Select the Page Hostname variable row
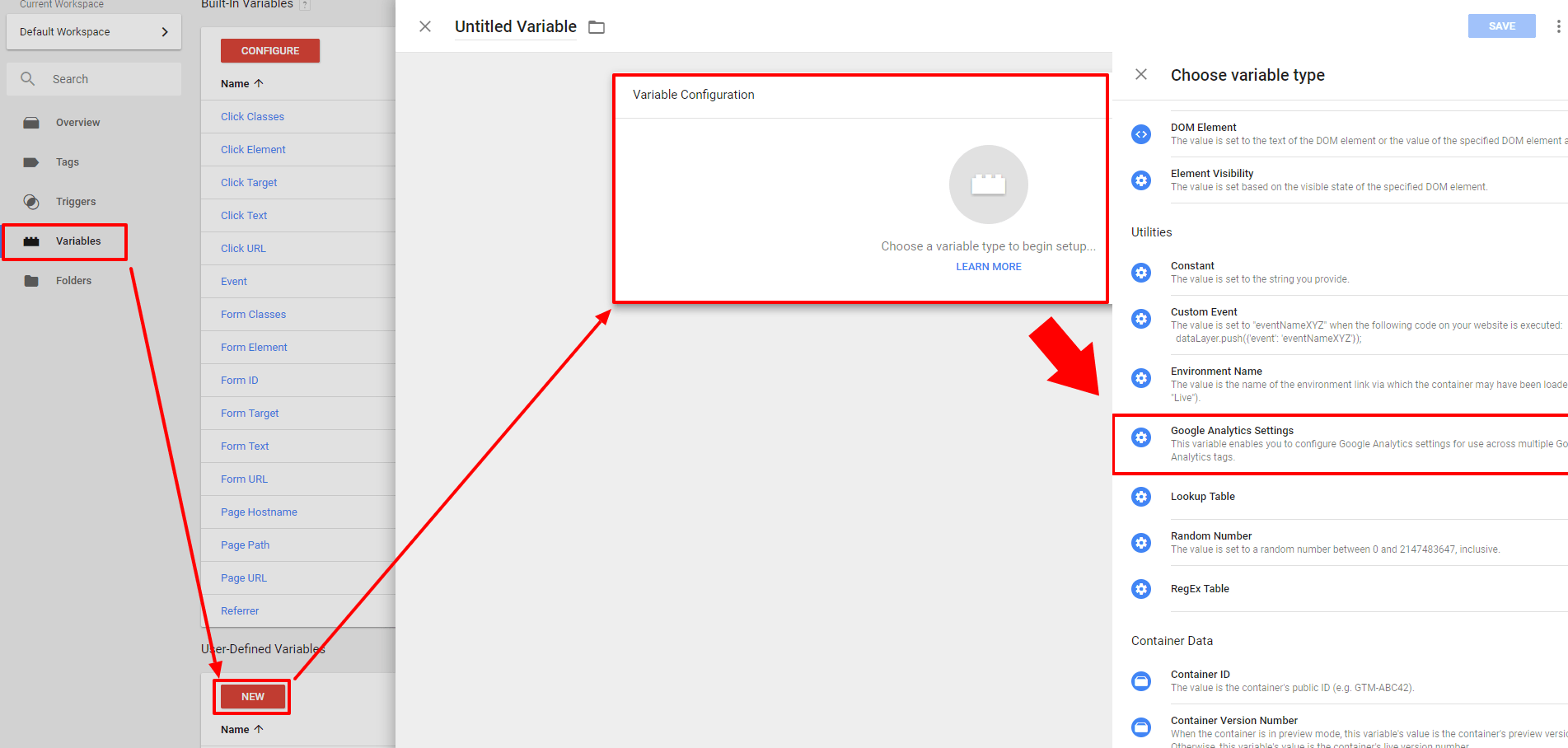Viewport: 1568px width, 748px height. (298, 512)
